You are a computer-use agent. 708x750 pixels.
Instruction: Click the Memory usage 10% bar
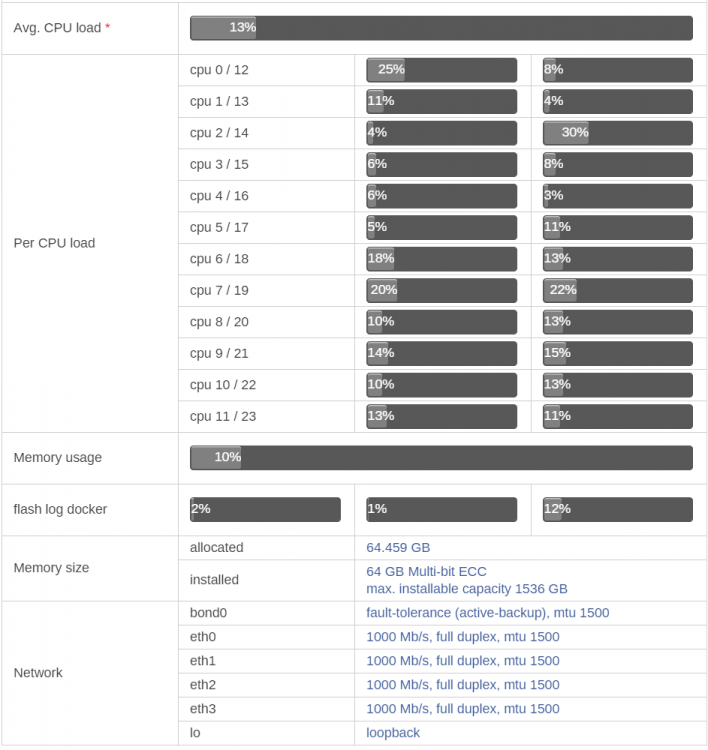click(441, 457)
